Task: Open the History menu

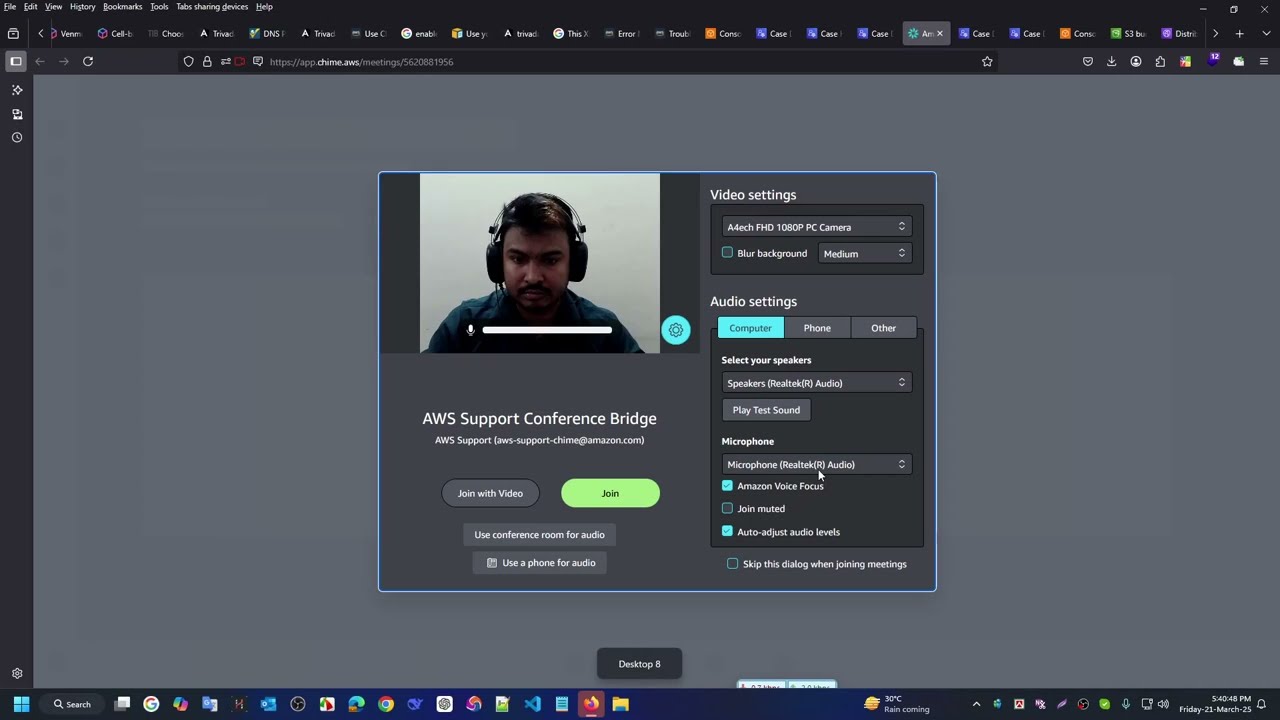Action: coord(82,7)
